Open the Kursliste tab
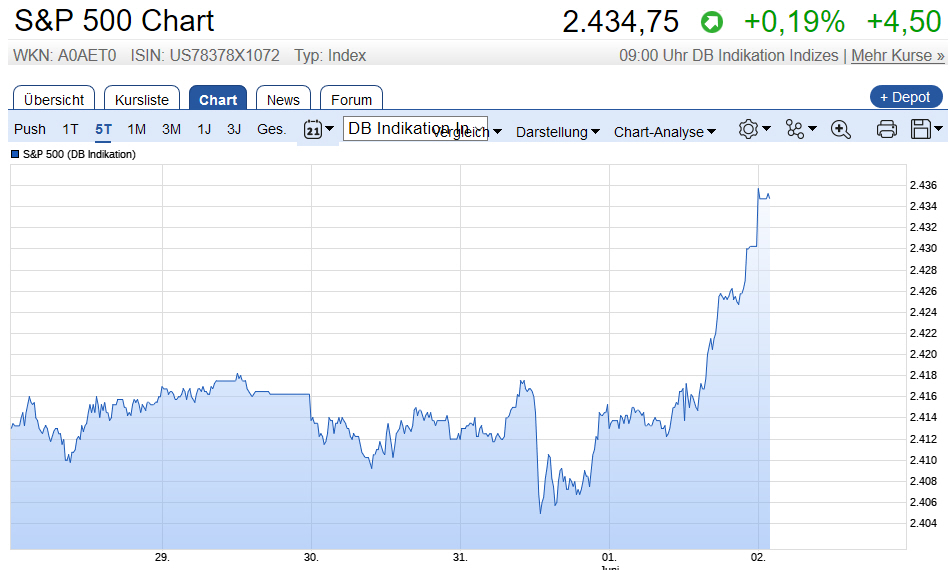The width and height of the screenshot is (950, 570). [x=143, y=99]
